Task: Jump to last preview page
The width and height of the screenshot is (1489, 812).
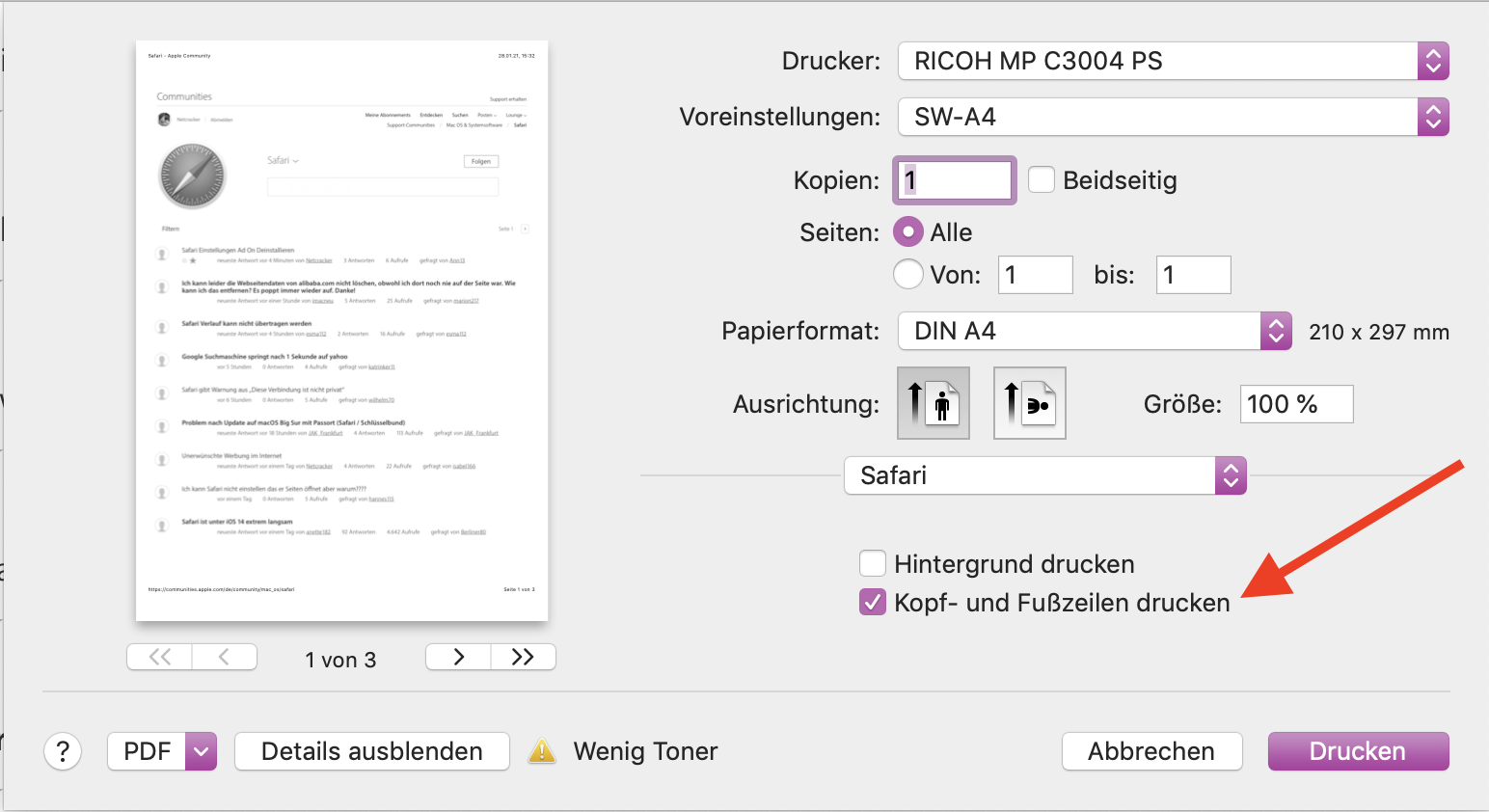Action: pyautogui.click(x=523, y=657)
